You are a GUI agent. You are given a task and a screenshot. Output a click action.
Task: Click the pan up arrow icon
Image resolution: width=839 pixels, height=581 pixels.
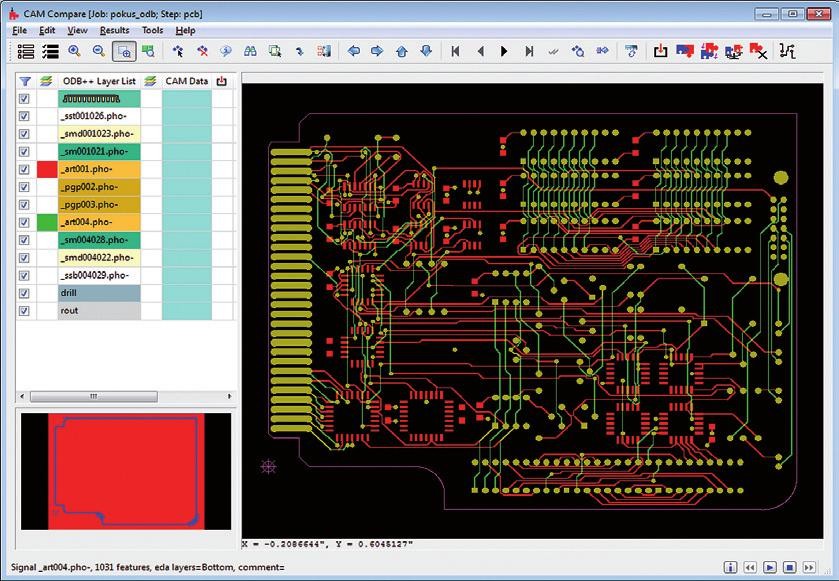(x=402, y=51)
